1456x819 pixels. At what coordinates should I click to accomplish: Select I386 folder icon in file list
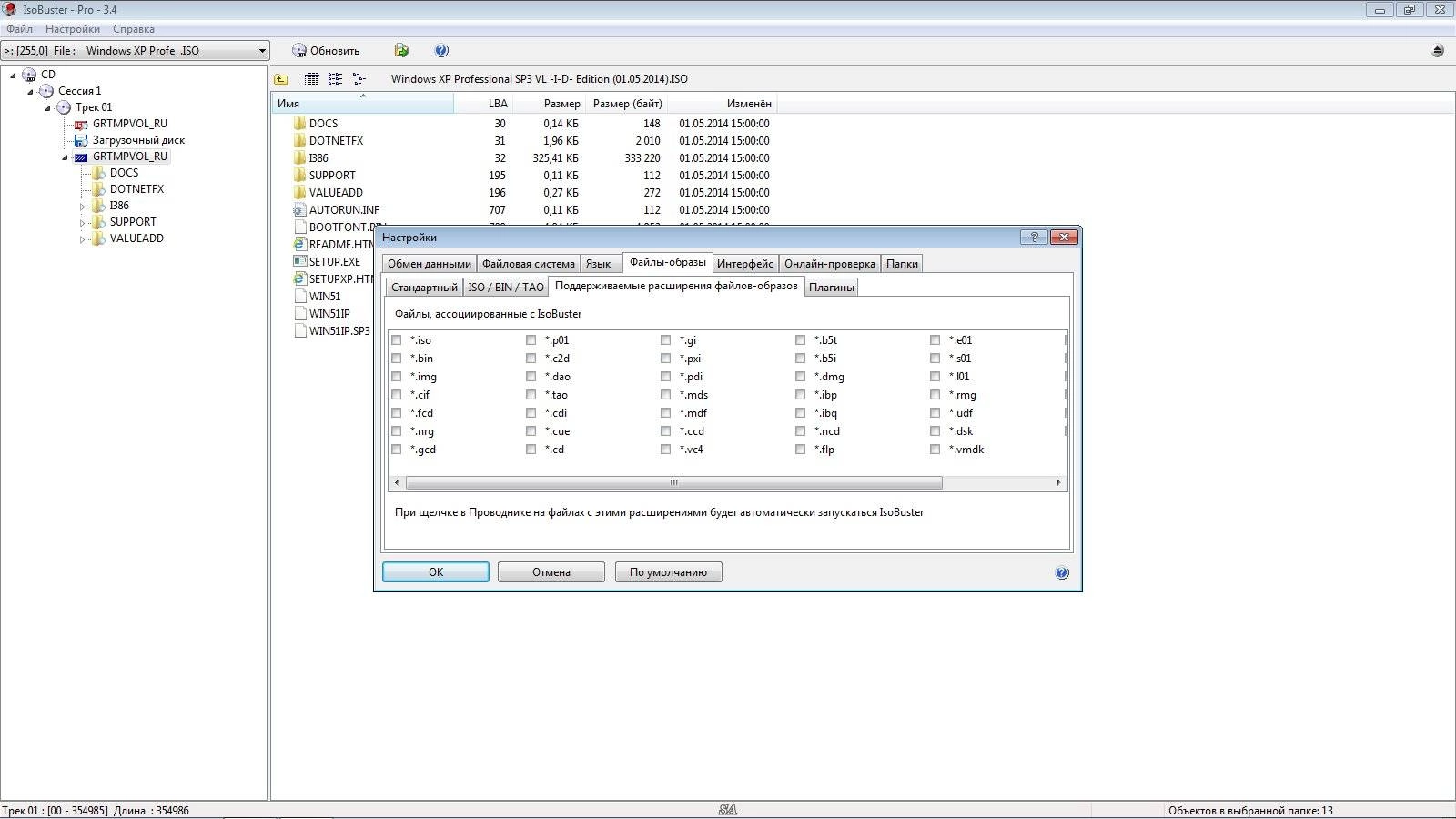click(299, 157)
